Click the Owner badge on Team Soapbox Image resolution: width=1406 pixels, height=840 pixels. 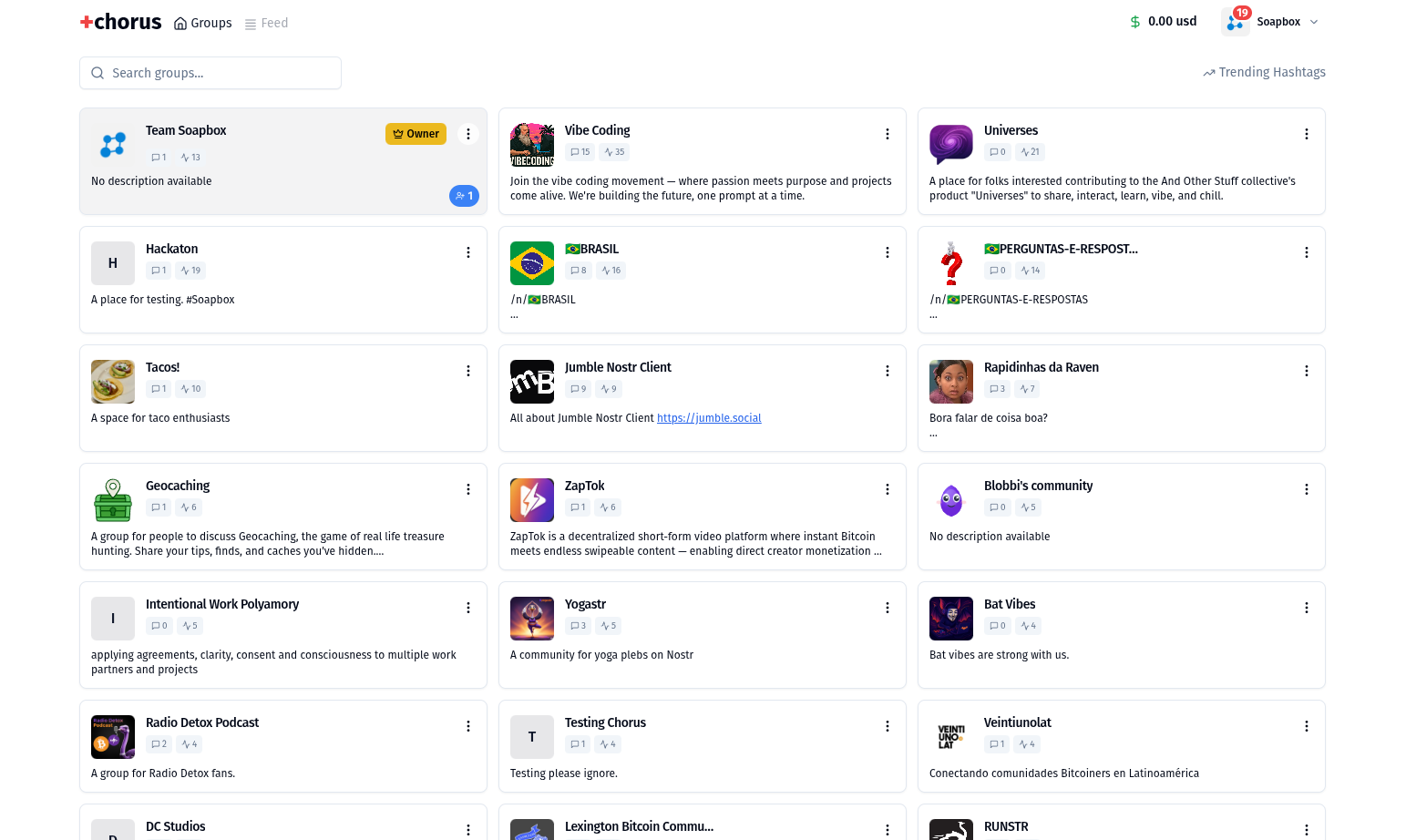click(x=416, y=133)
